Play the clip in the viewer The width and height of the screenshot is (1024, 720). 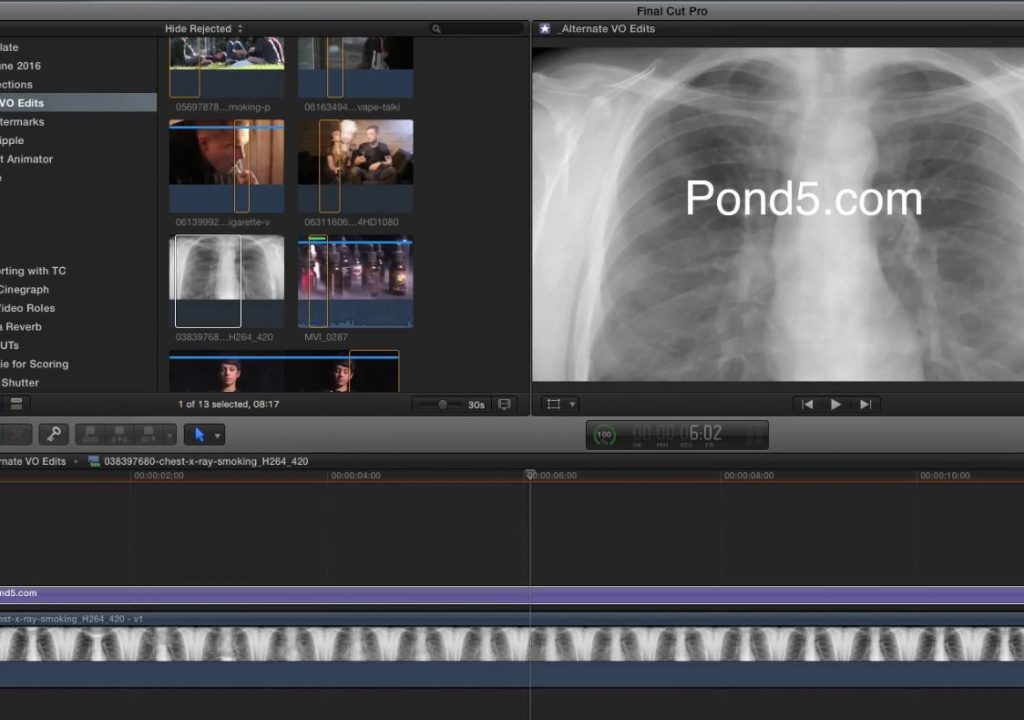[835, 404]
